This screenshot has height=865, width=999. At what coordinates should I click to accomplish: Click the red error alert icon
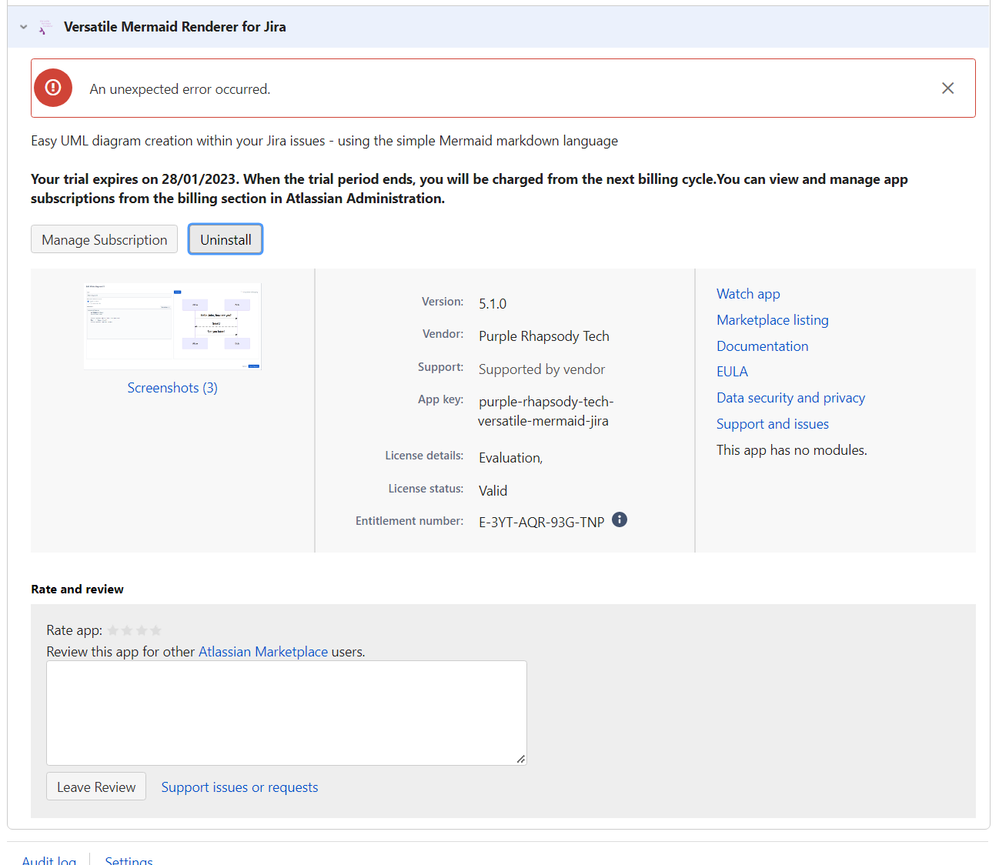point(53,88)
